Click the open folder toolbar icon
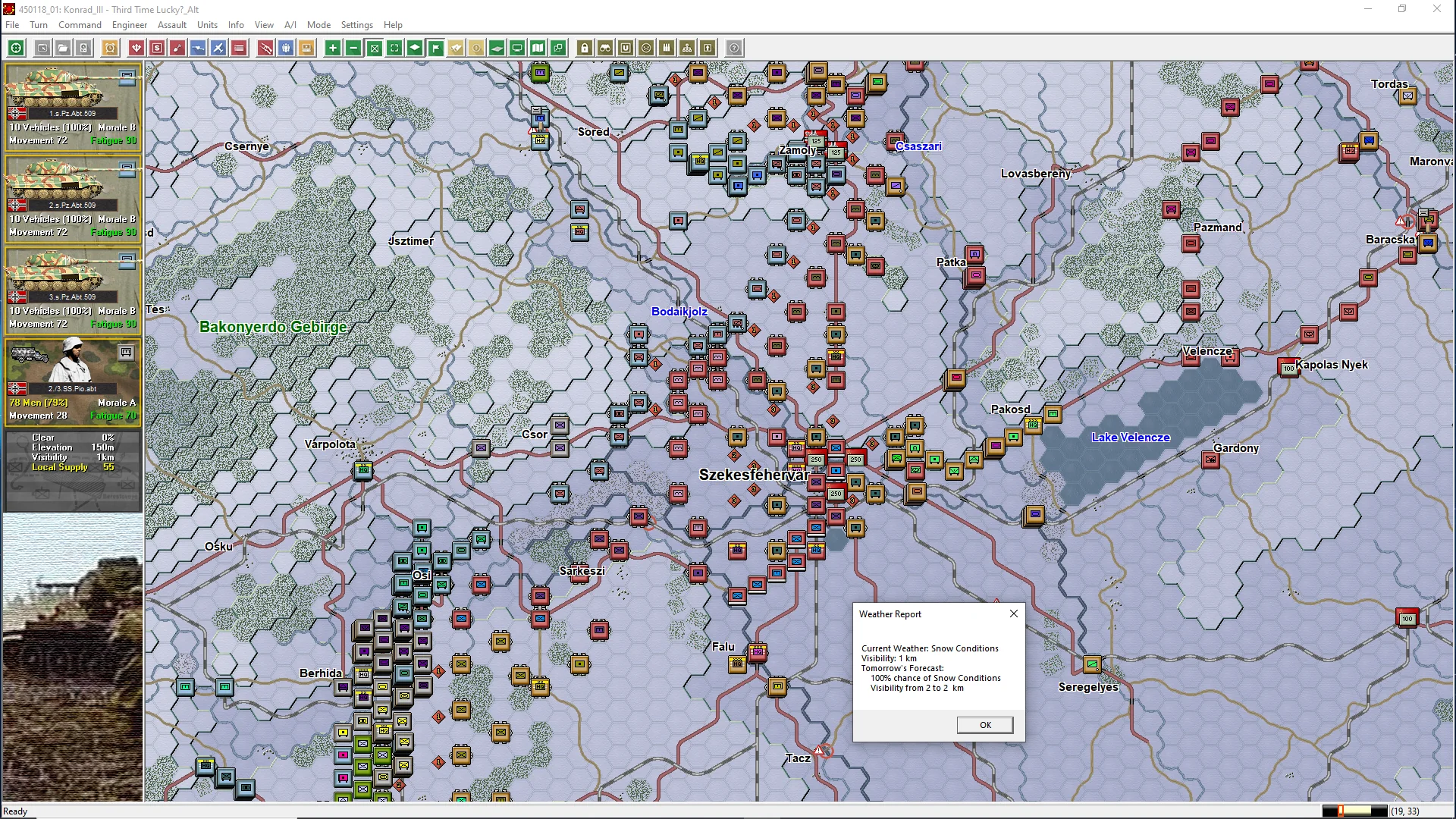Image resolution: width=1456 pixels, height=819 pixels. (63, 49)
